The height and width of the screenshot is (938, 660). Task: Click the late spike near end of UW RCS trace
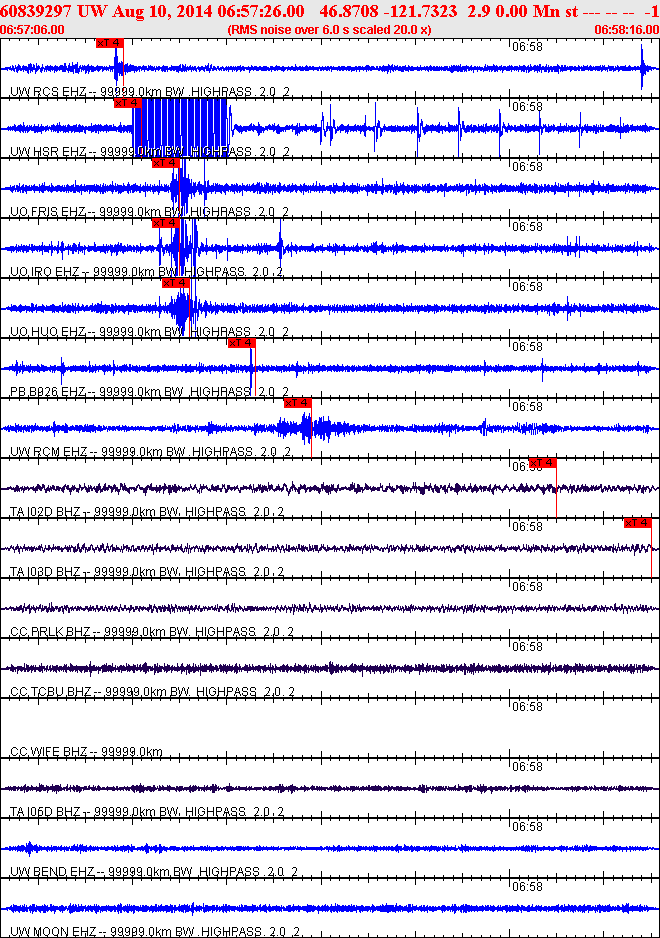(x=642, y=68)
